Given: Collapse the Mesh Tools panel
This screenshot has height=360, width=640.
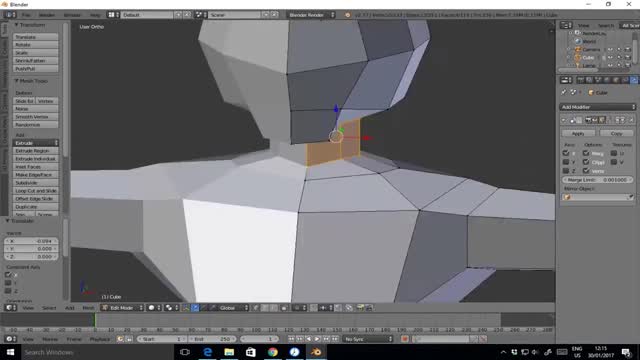Looking at the screenshot, I should 16,81.
